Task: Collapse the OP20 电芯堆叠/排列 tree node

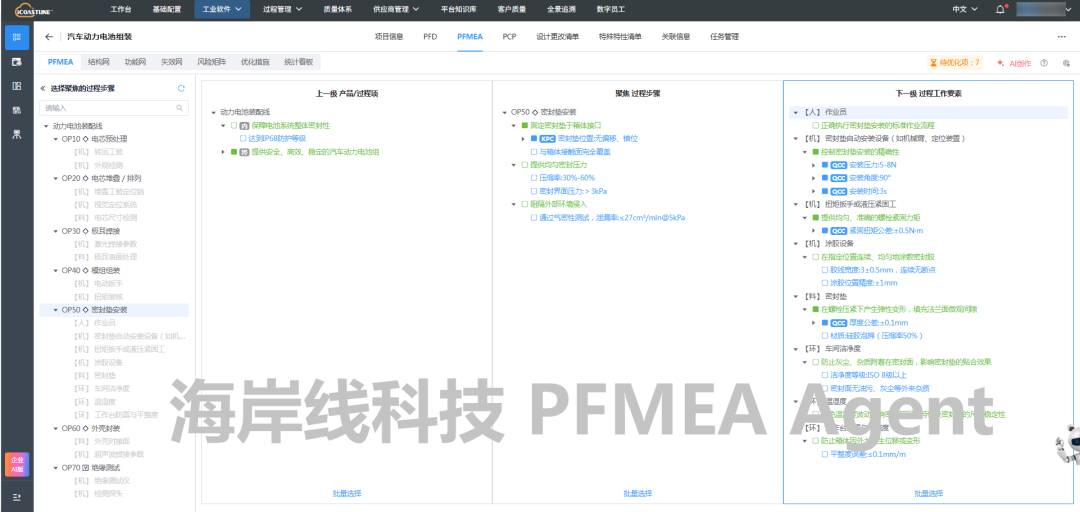Action: click(56, 178)
